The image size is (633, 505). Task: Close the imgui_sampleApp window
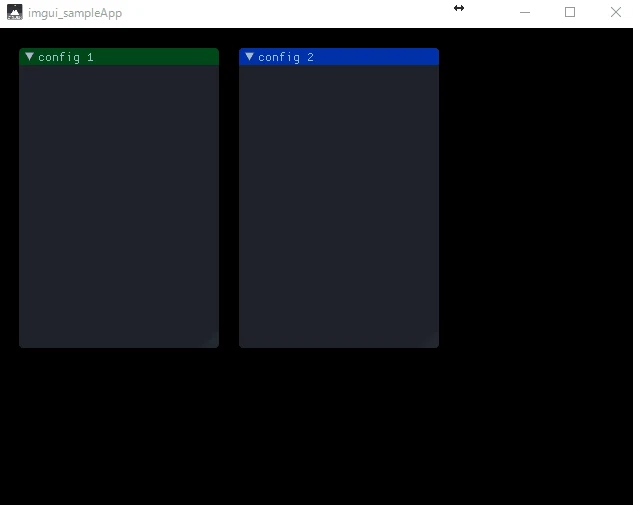click(x=616, y=13)
